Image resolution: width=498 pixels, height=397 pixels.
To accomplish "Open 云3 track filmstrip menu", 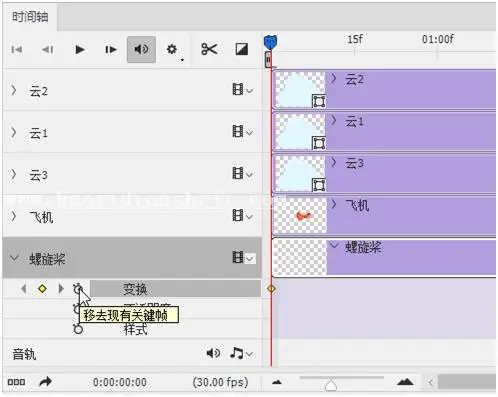I will pos(242,174).
